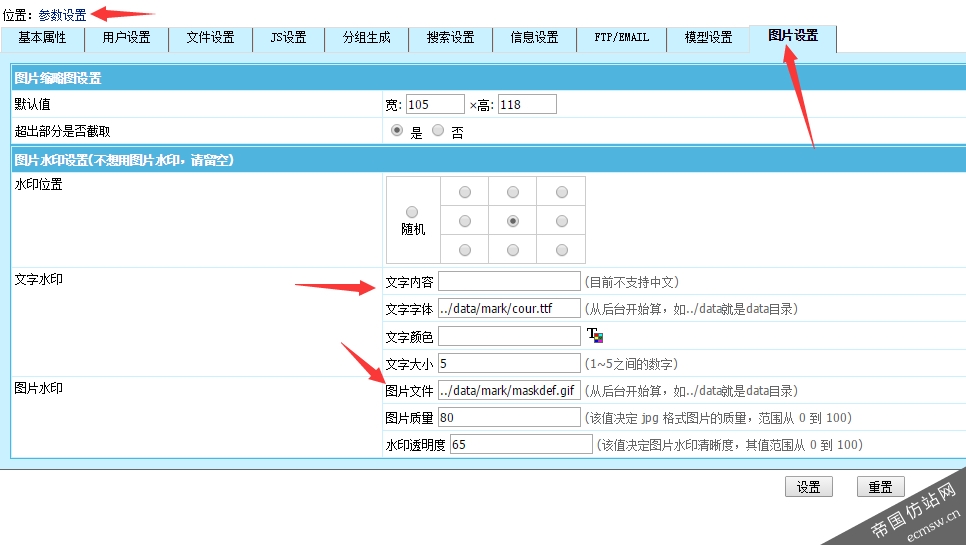Set watermark position to top-center
Screen dimensions: 966x545
coord(513,192)
